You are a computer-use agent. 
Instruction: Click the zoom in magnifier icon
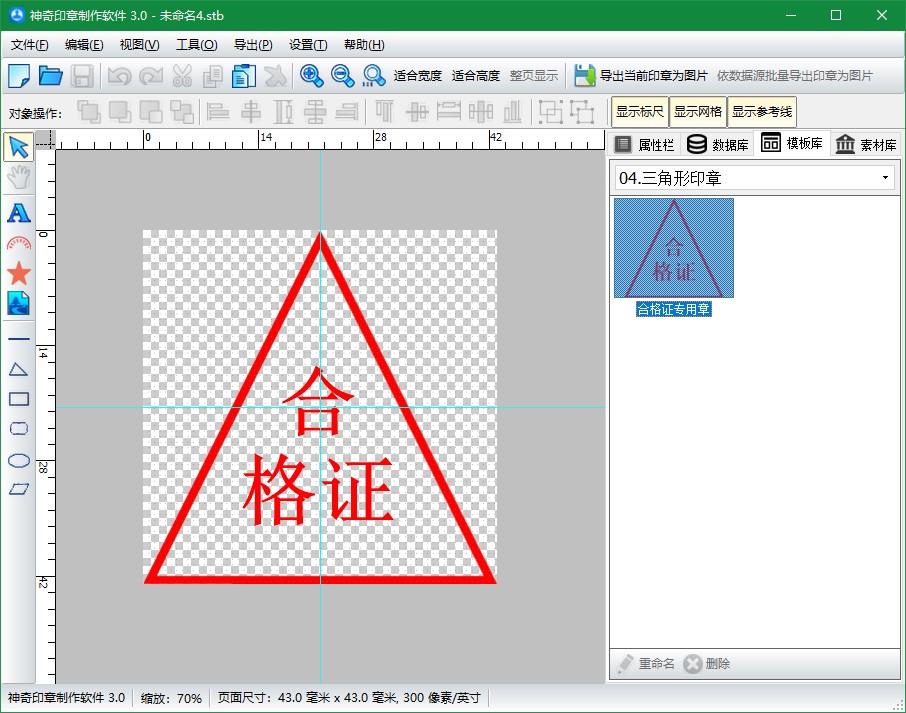pos(311,75)
